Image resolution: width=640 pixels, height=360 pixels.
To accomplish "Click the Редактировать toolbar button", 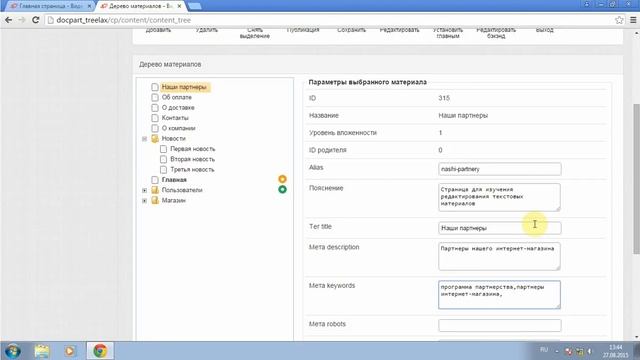I will tap(400, 30).
